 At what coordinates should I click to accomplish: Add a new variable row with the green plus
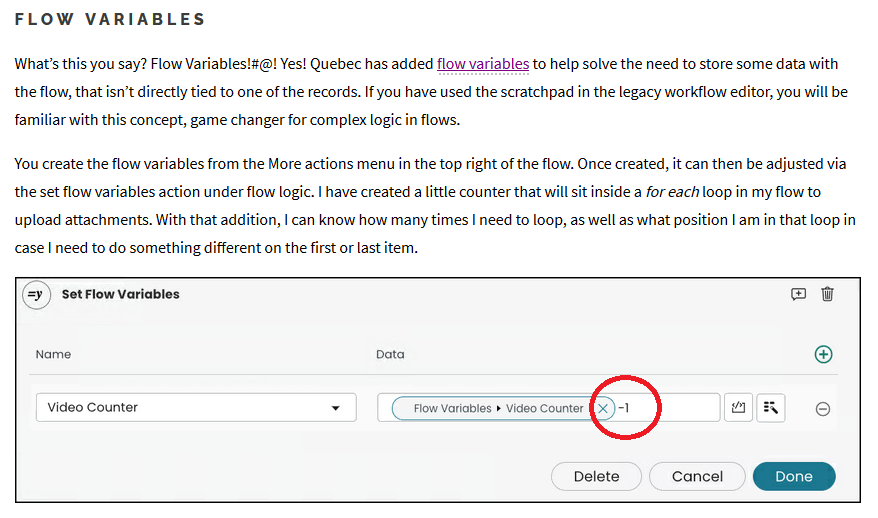(823, 354)
